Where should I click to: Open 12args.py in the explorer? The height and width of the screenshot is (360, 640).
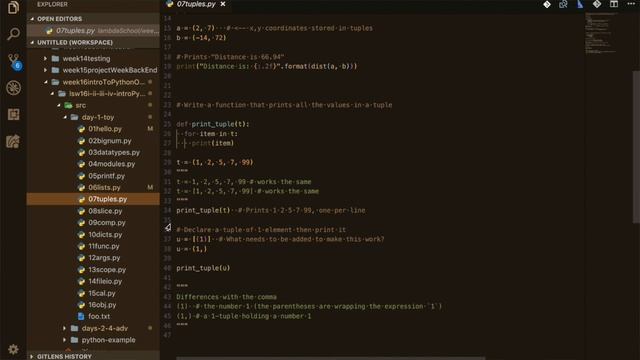point(93,258)
